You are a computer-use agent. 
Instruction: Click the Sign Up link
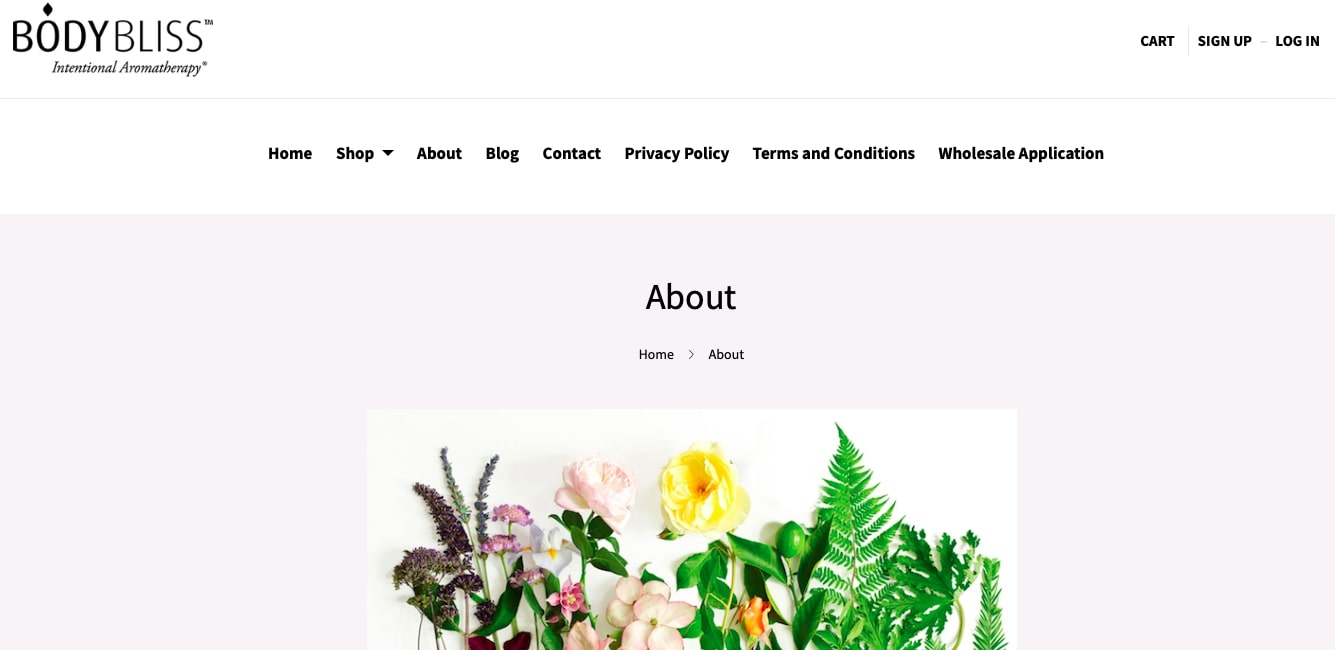(1224, 41)
